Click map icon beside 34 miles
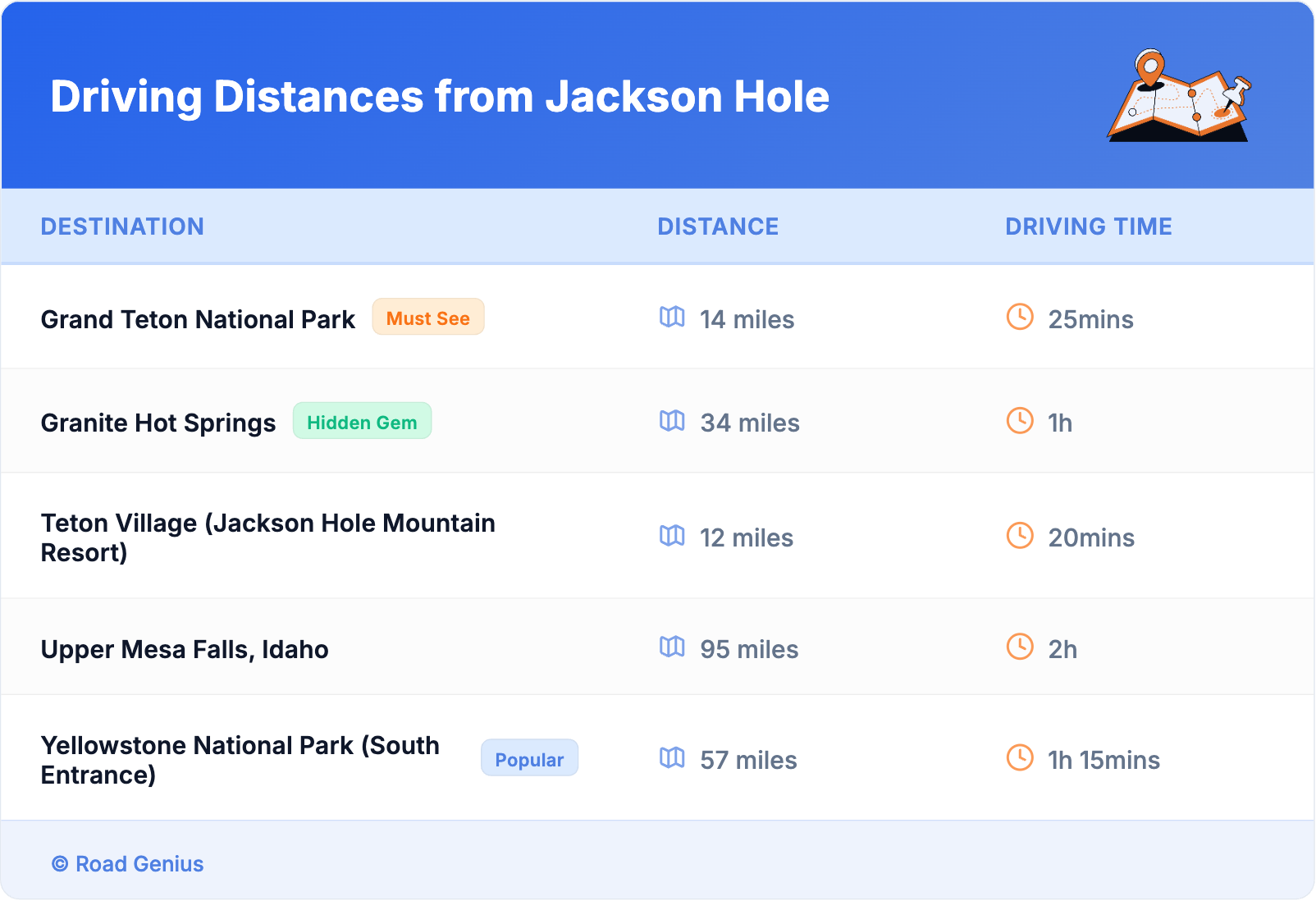The image size is (1316, 901). click(672, 421)
